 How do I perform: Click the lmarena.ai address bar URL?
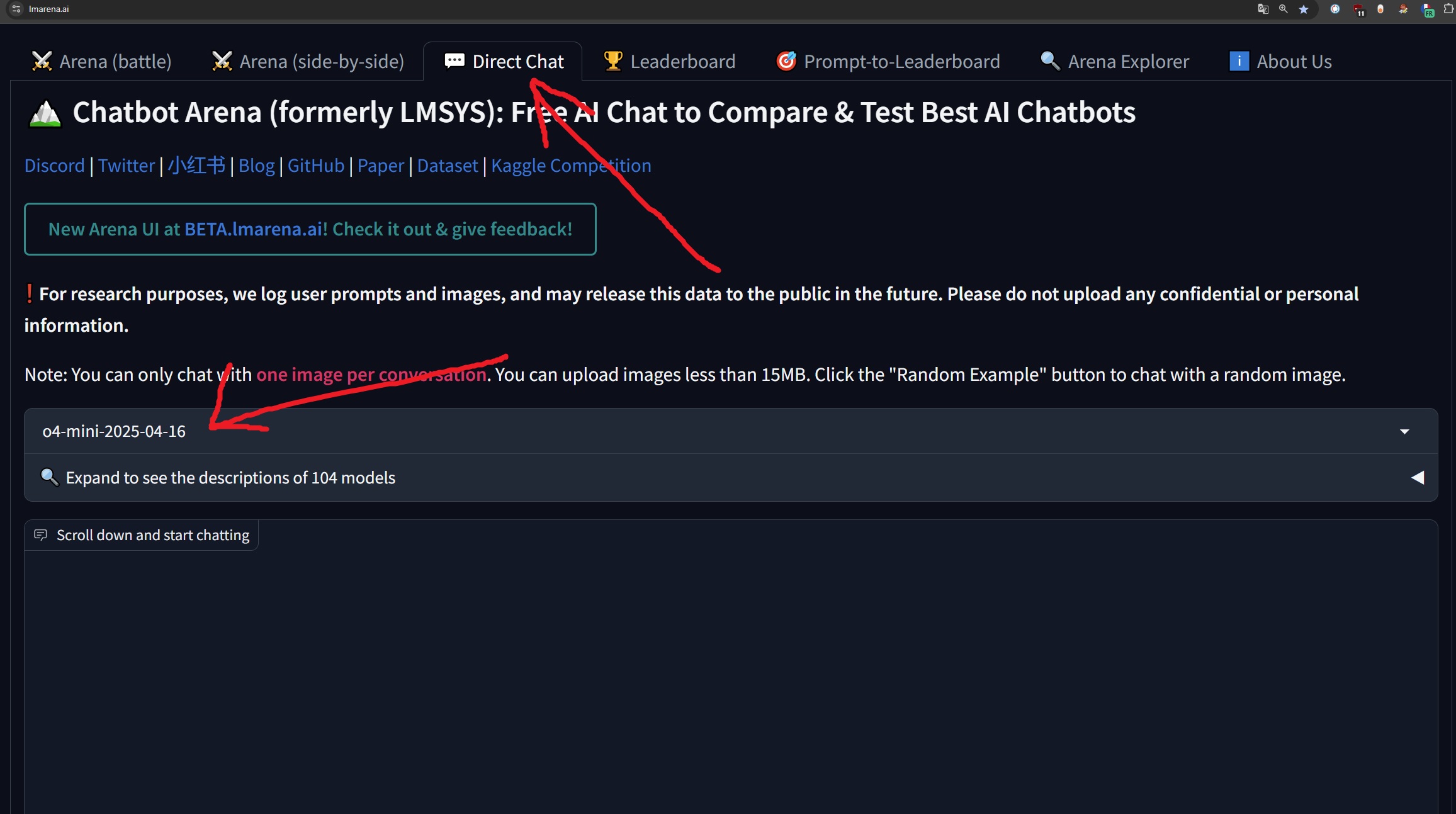point(49,9)
